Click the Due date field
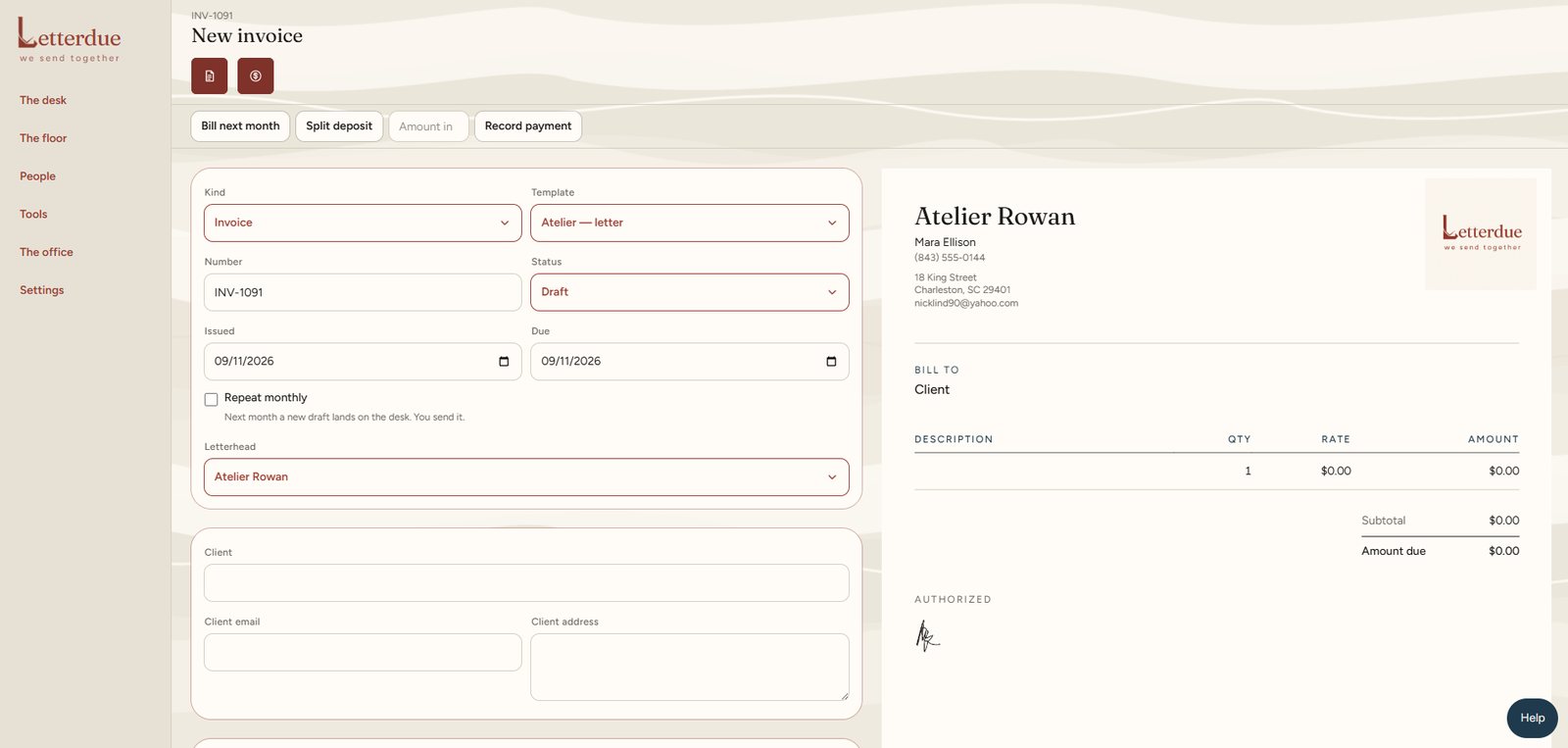This screenshot has height=748, width=1568. [x=690, y=362]
